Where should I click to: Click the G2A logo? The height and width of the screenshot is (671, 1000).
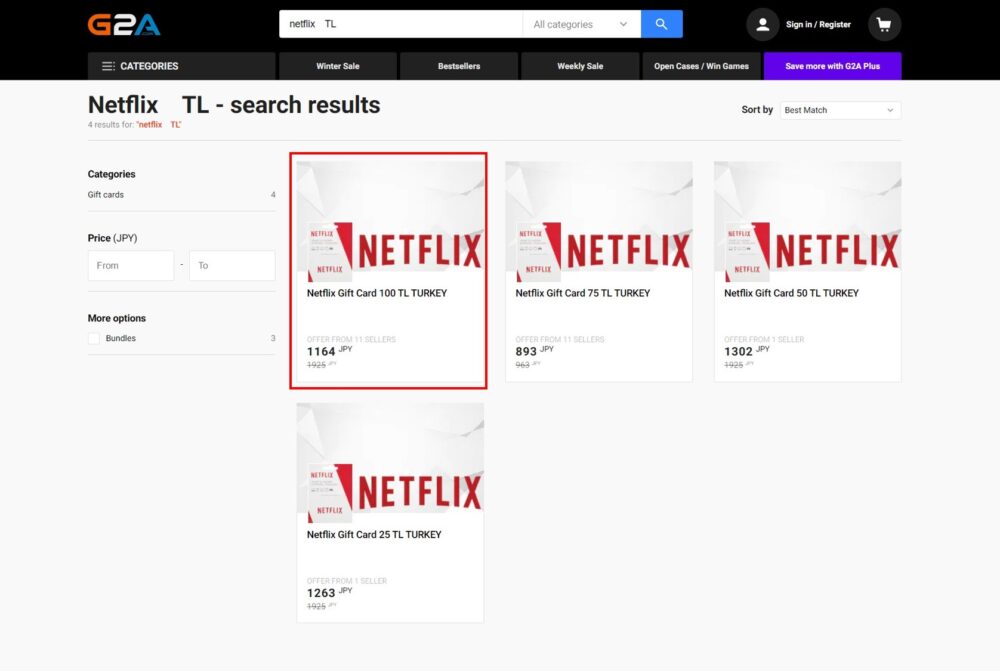pos(124,25)
